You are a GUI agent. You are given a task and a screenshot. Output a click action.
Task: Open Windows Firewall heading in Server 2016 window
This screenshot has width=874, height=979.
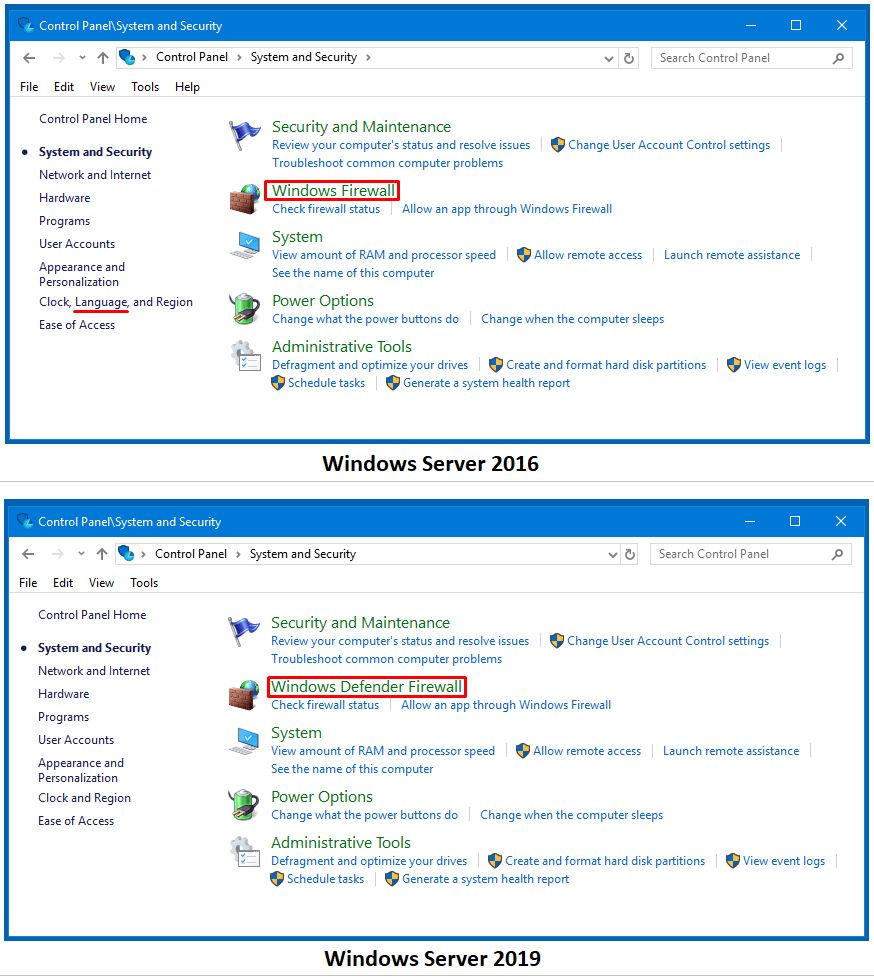click(333, 190)
